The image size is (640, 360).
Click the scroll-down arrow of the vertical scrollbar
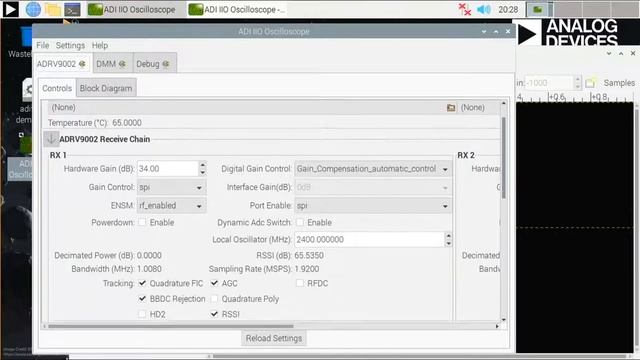[x=504, y=320]
